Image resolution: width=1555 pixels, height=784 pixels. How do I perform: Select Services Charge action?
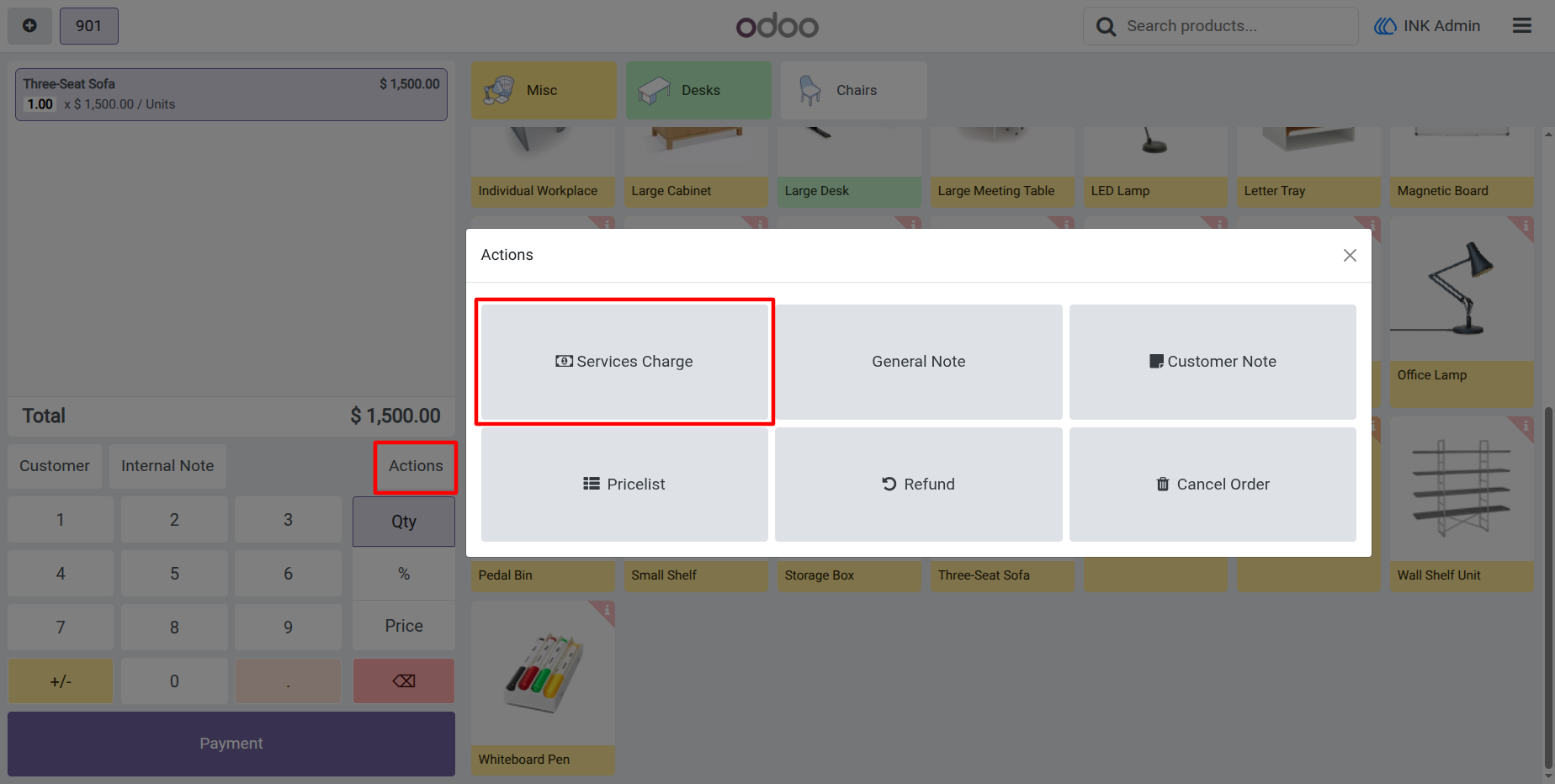(x=624, y=362)
